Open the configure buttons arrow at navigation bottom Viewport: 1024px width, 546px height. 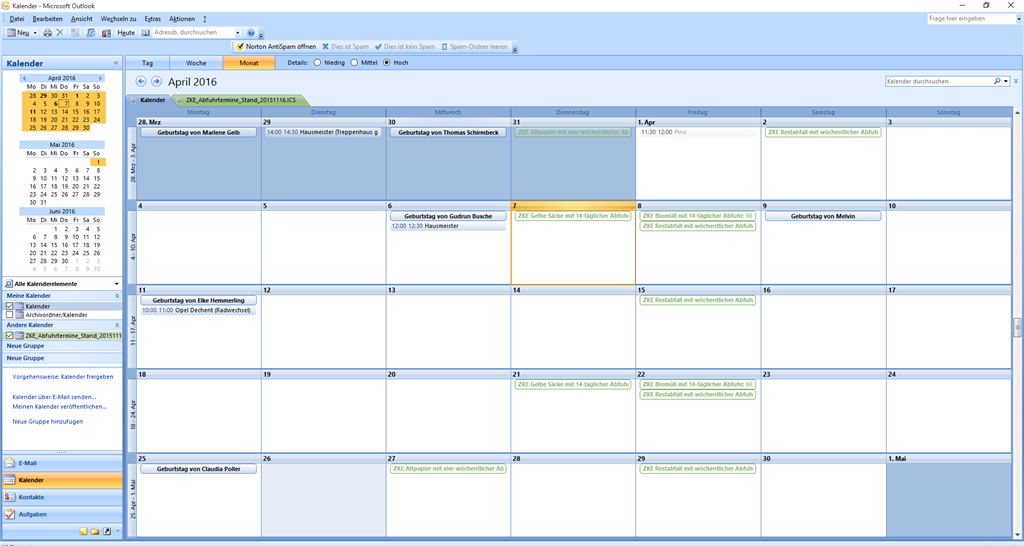click(118, 532)
